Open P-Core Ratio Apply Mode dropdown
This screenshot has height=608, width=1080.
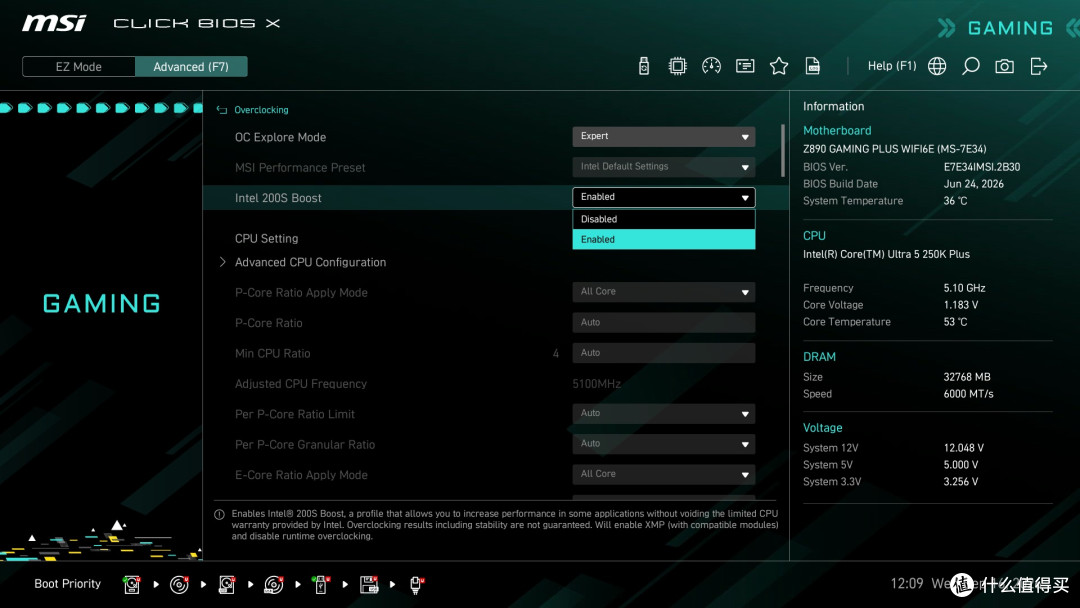click(x=663, y=292)
